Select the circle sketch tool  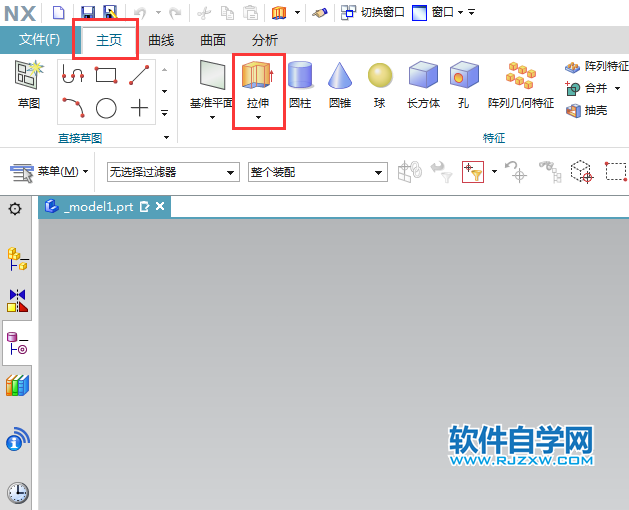pos(106,108)
